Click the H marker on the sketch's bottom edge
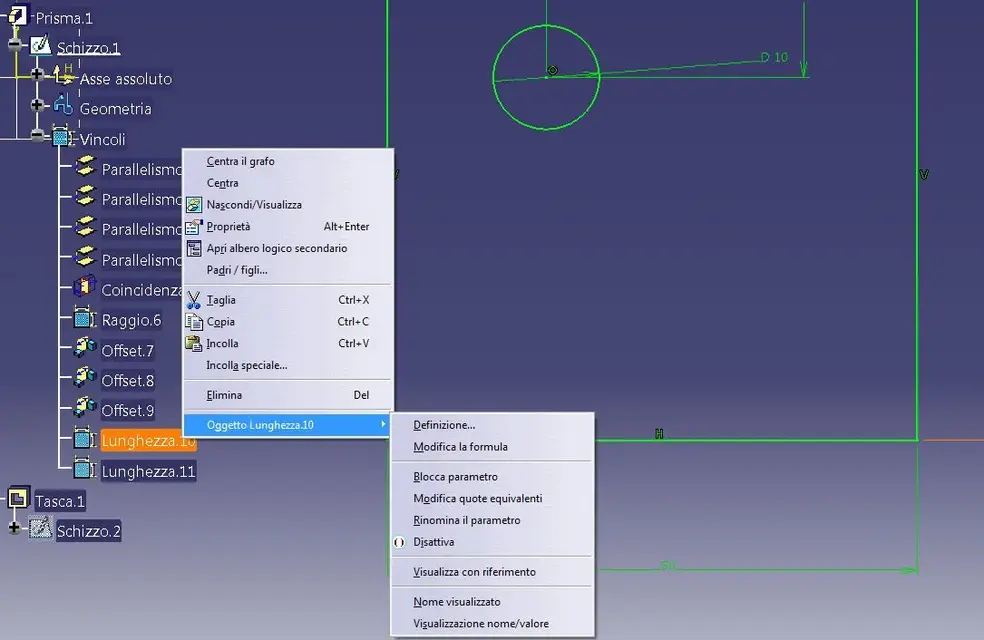This screenshot has width=984, height=640. tap(659, 434)
